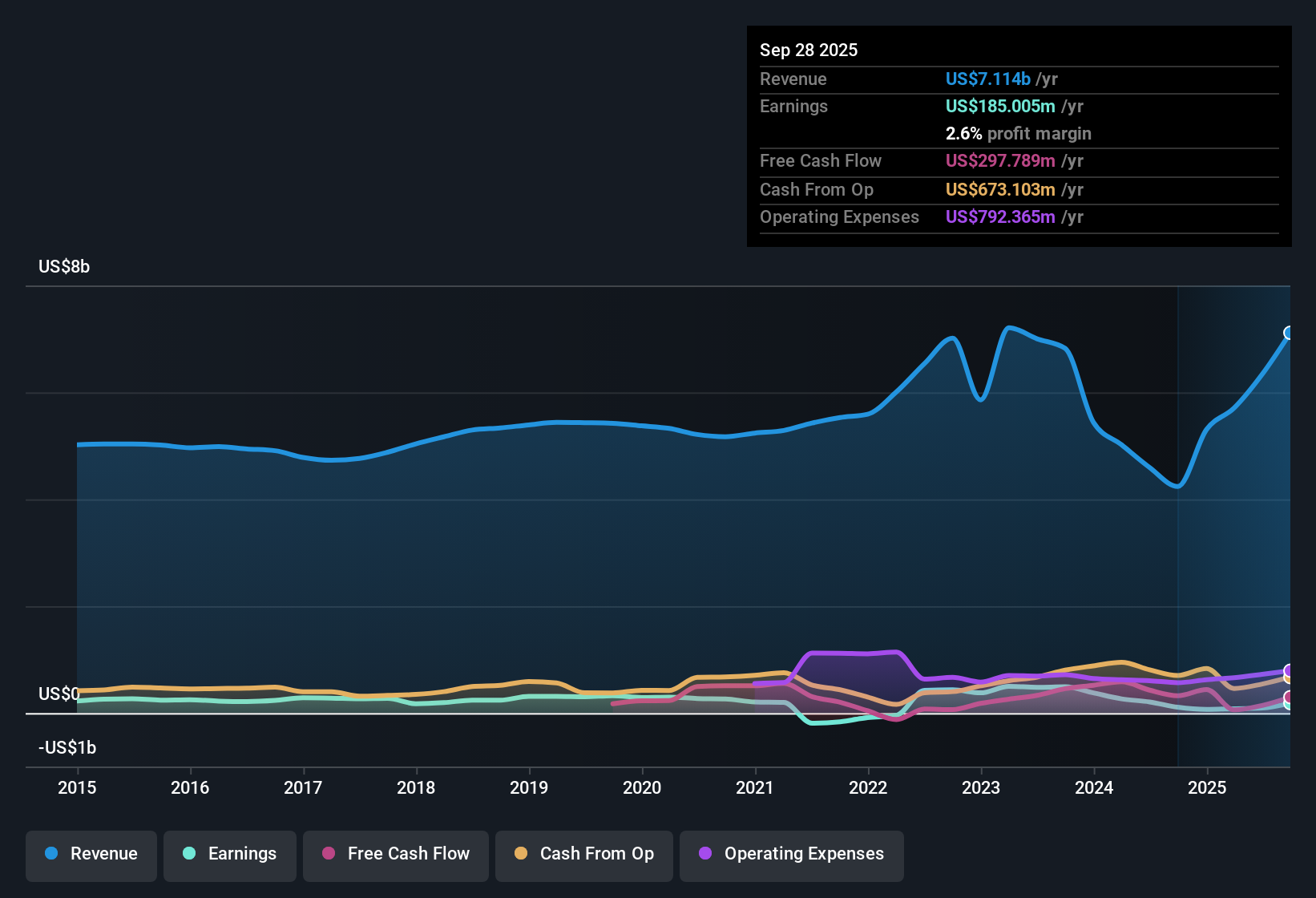Viewport: 1316px width, 898px height.
Task: Disable the Free Cash Flow series display
Action: [395, 854]
